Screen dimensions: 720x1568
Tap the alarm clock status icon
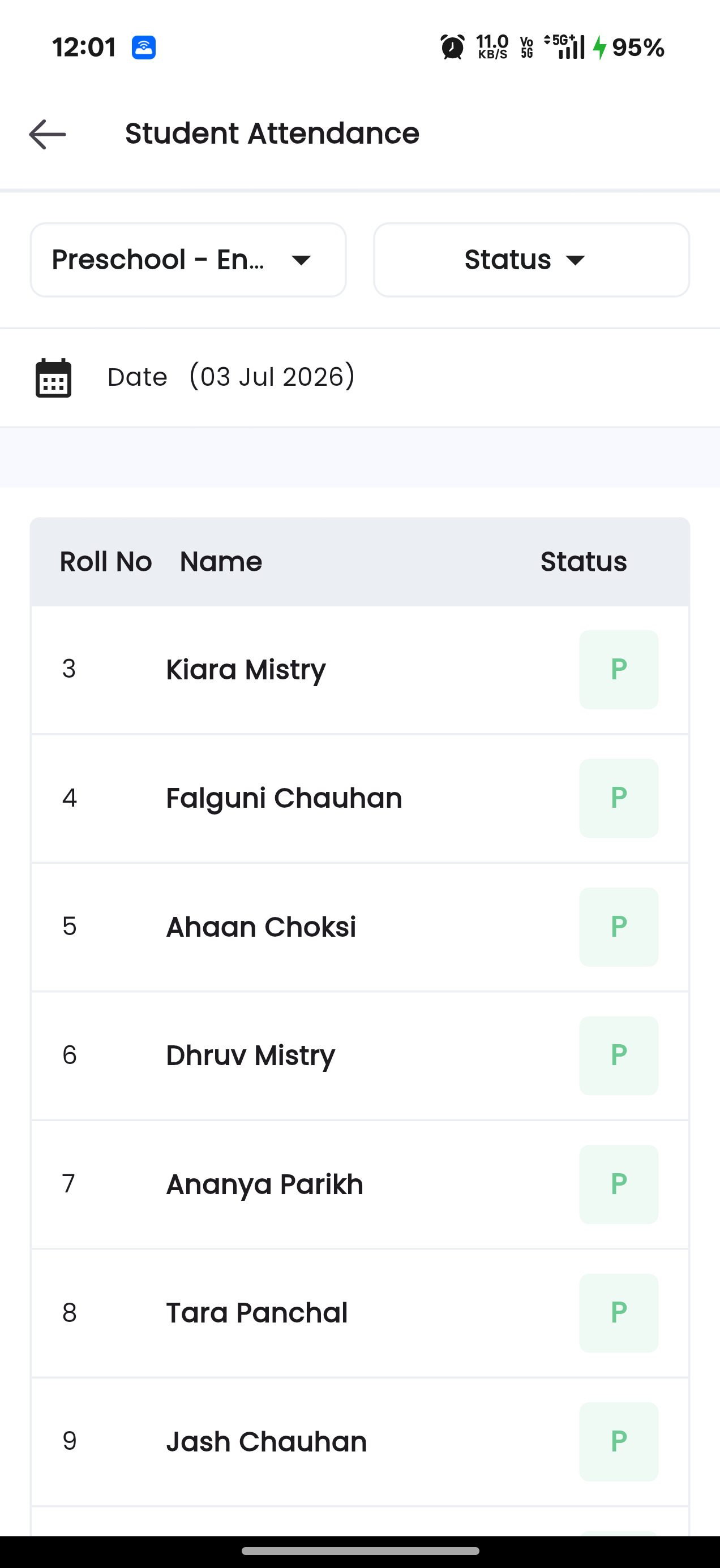point(452,47)
